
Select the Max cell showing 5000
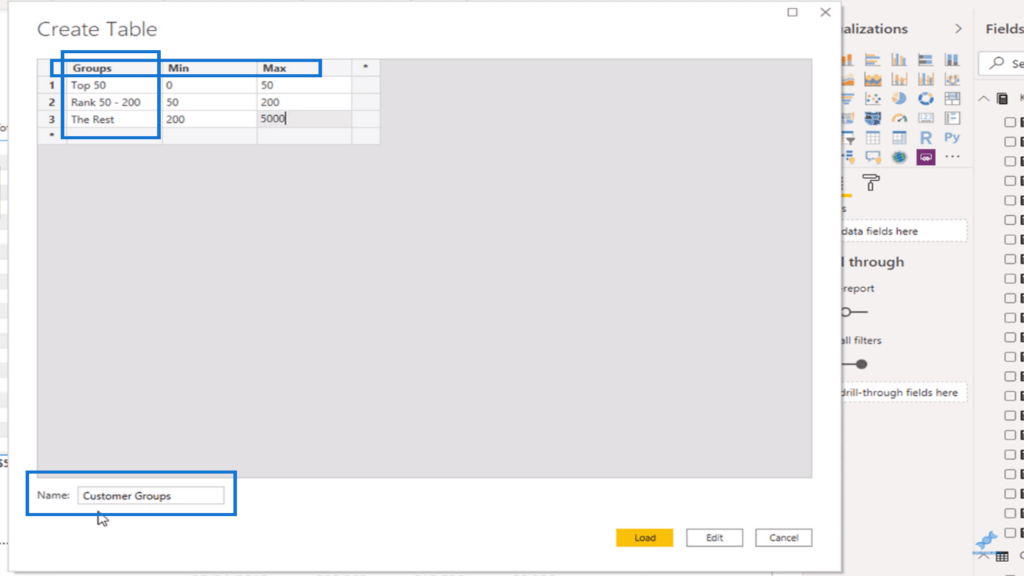click(x=304, y=119)
